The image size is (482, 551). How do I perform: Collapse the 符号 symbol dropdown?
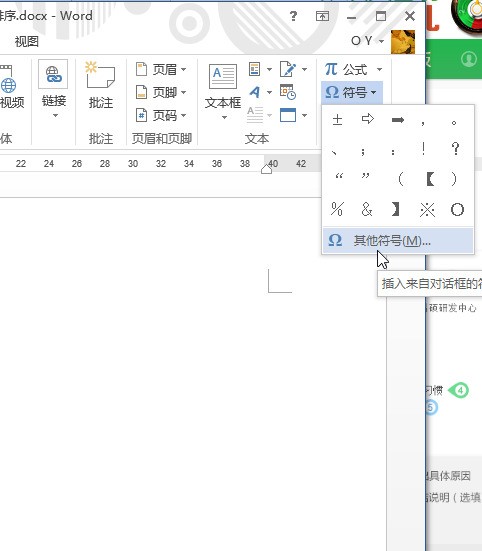[352, 92]
